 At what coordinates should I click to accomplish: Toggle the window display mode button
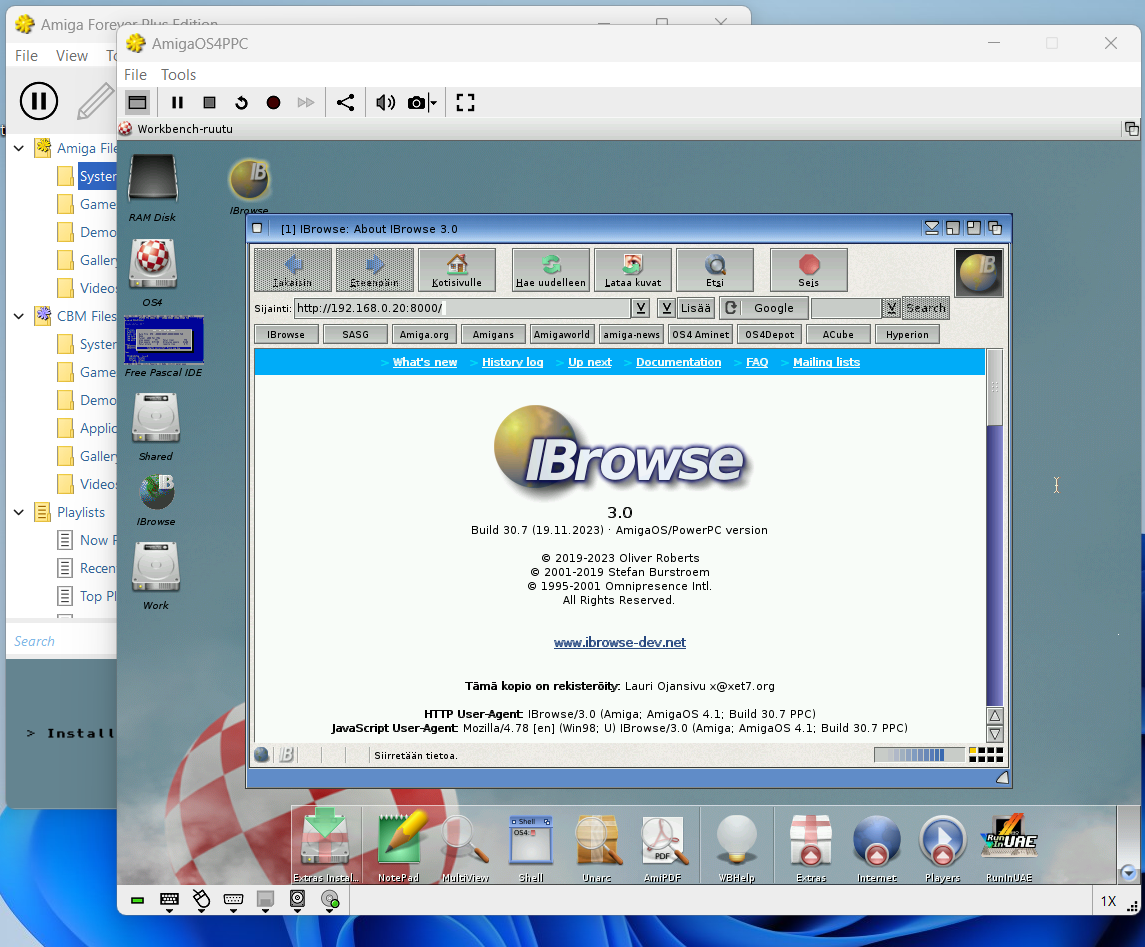(137, 103)
